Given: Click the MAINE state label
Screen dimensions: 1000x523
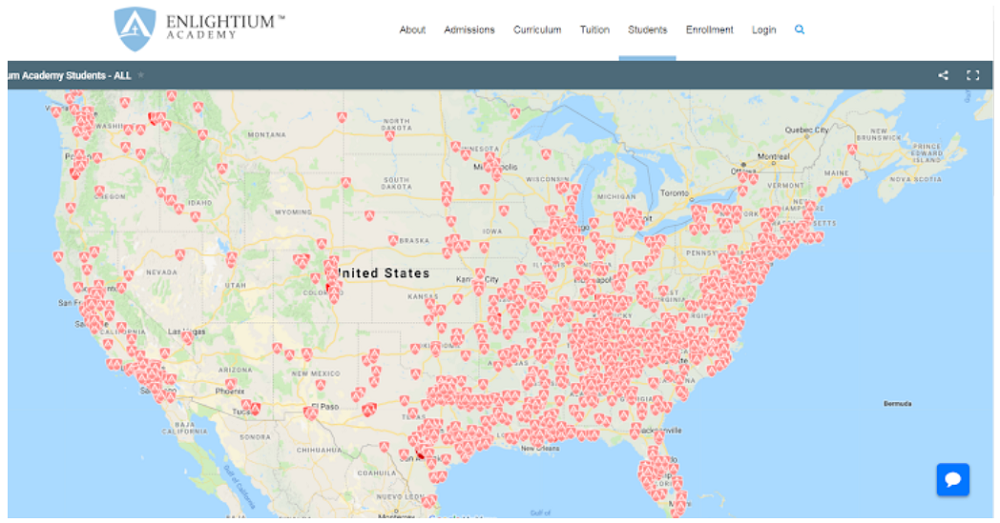Looking at the screenshot, I should [x=836, y=173].
